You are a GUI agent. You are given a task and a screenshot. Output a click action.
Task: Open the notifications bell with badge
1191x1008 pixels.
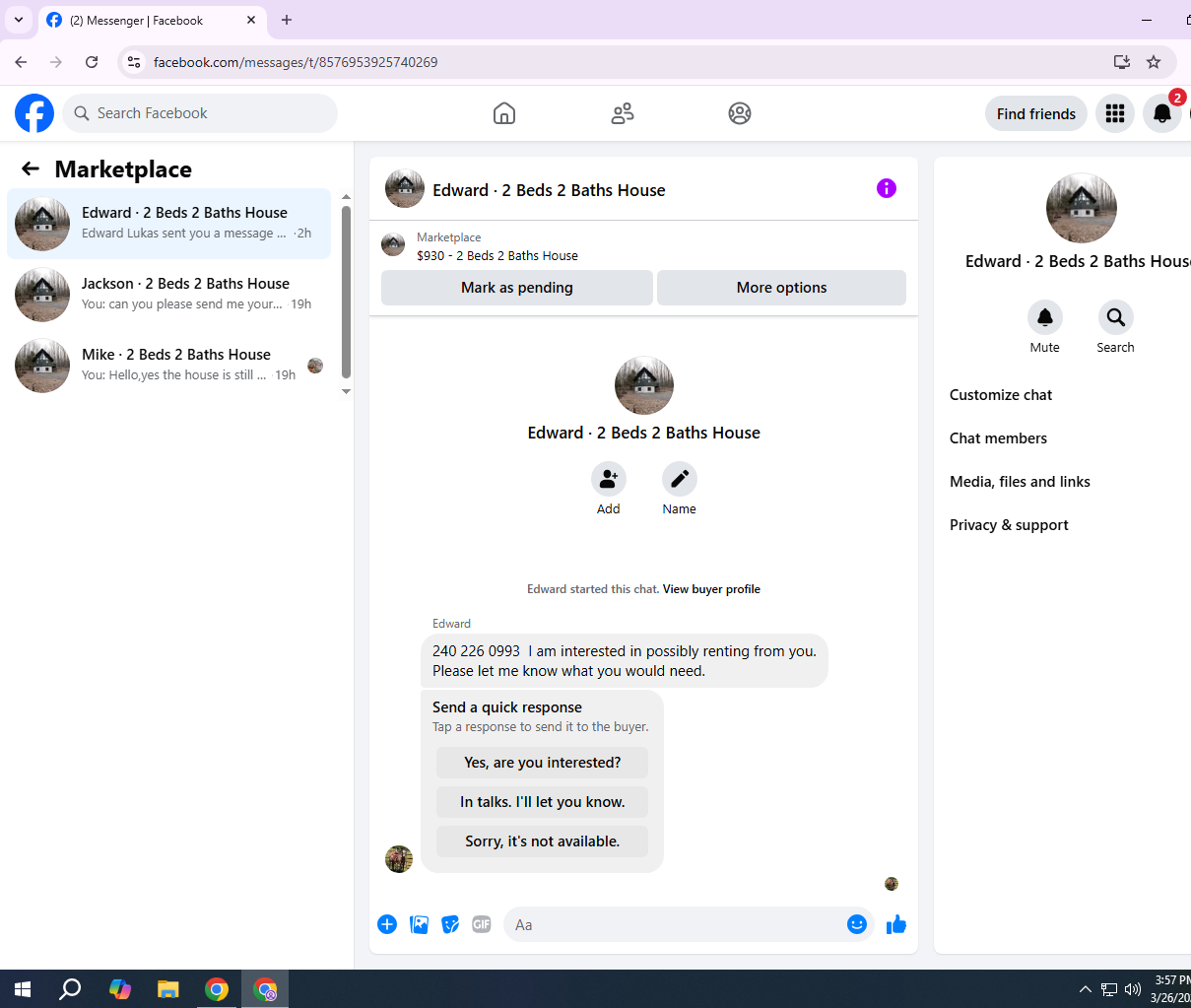click(x=1162, y=113)
